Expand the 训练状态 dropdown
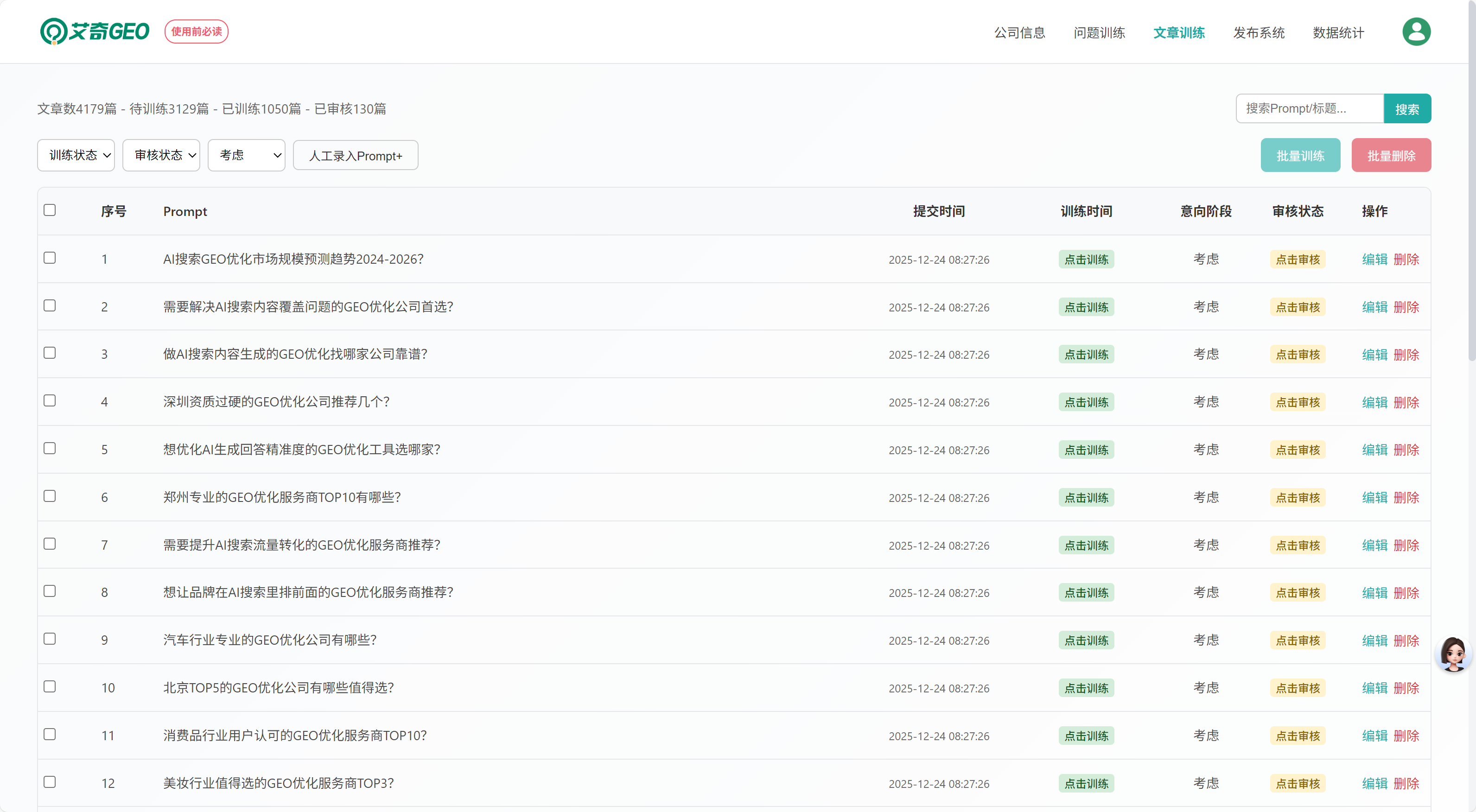 tap(76, 155)
